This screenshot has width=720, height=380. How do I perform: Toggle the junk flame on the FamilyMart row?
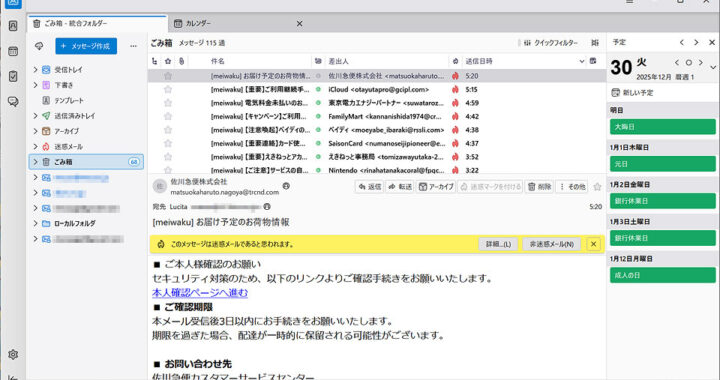[x=455, y=117]
